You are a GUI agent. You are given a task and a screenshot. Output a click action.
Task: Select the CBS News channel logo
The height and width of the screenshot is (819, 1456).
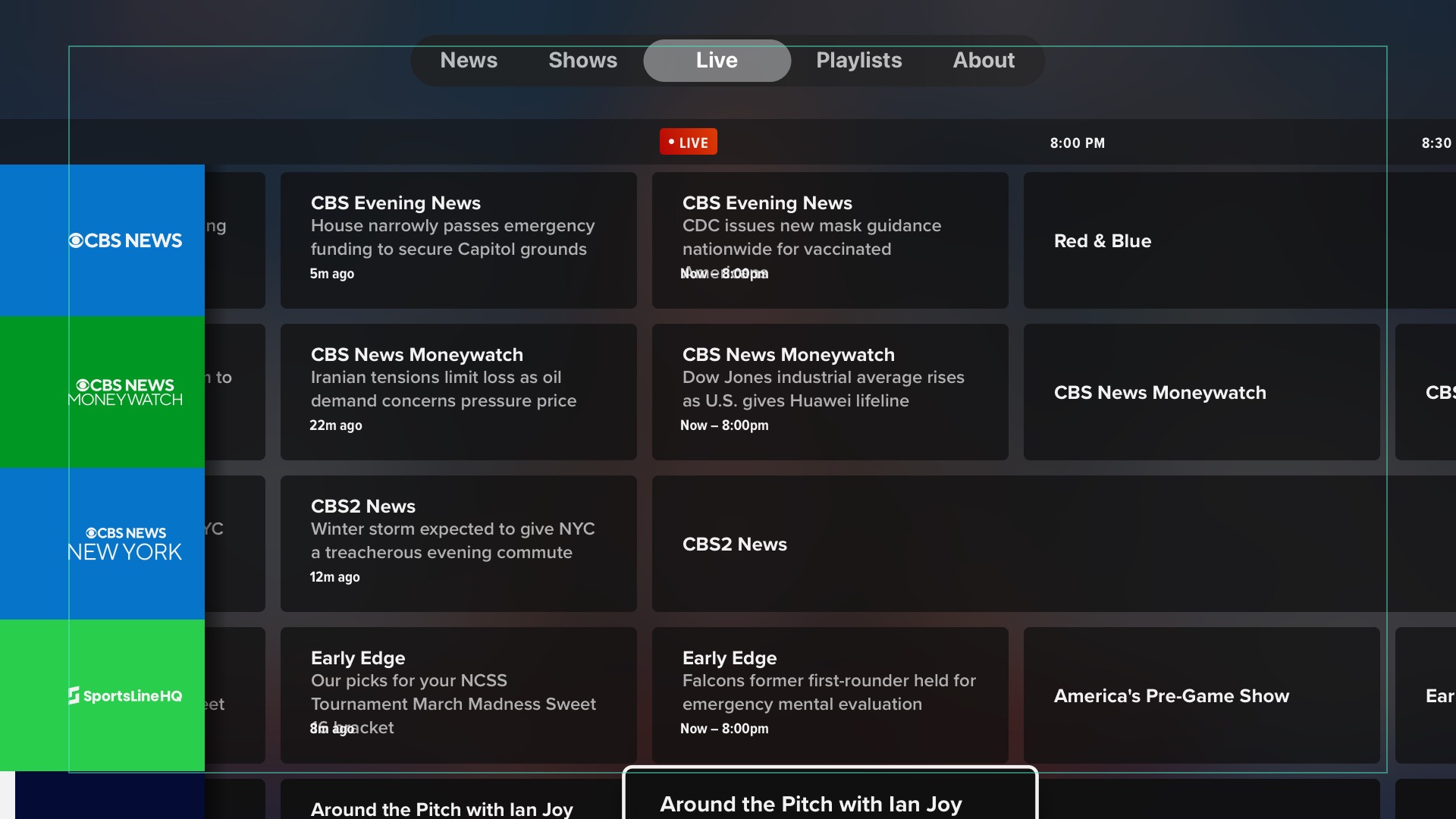coord(124,240)
